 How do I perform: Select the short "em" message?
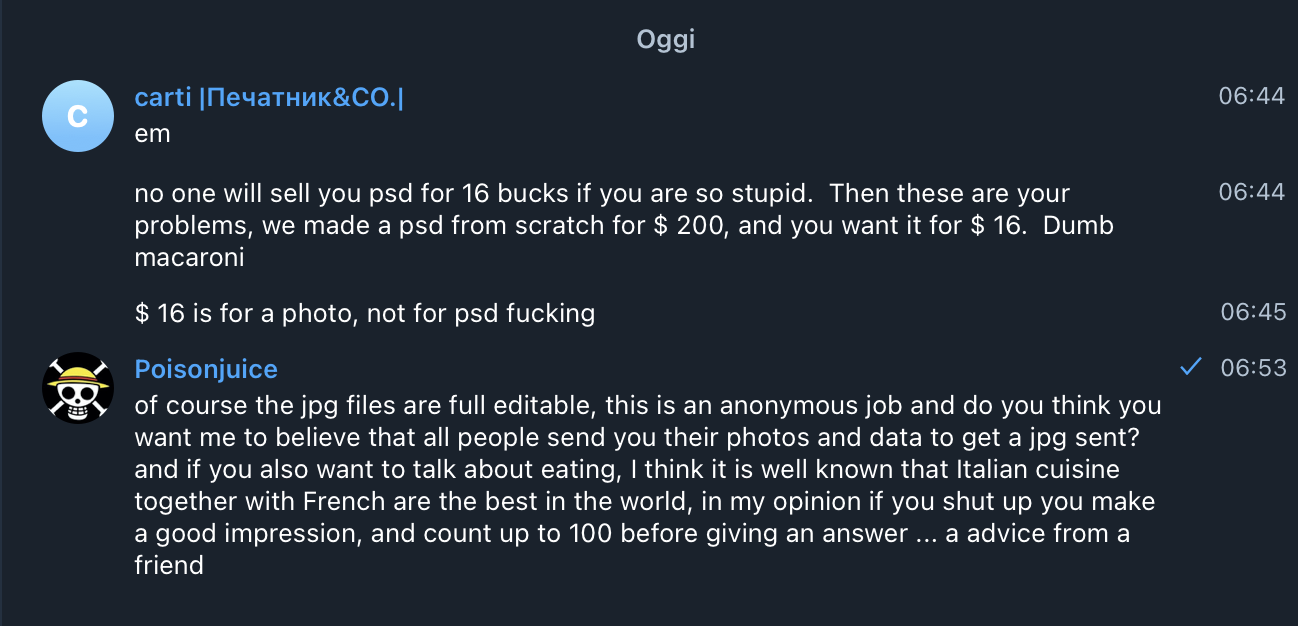point(153,133)
